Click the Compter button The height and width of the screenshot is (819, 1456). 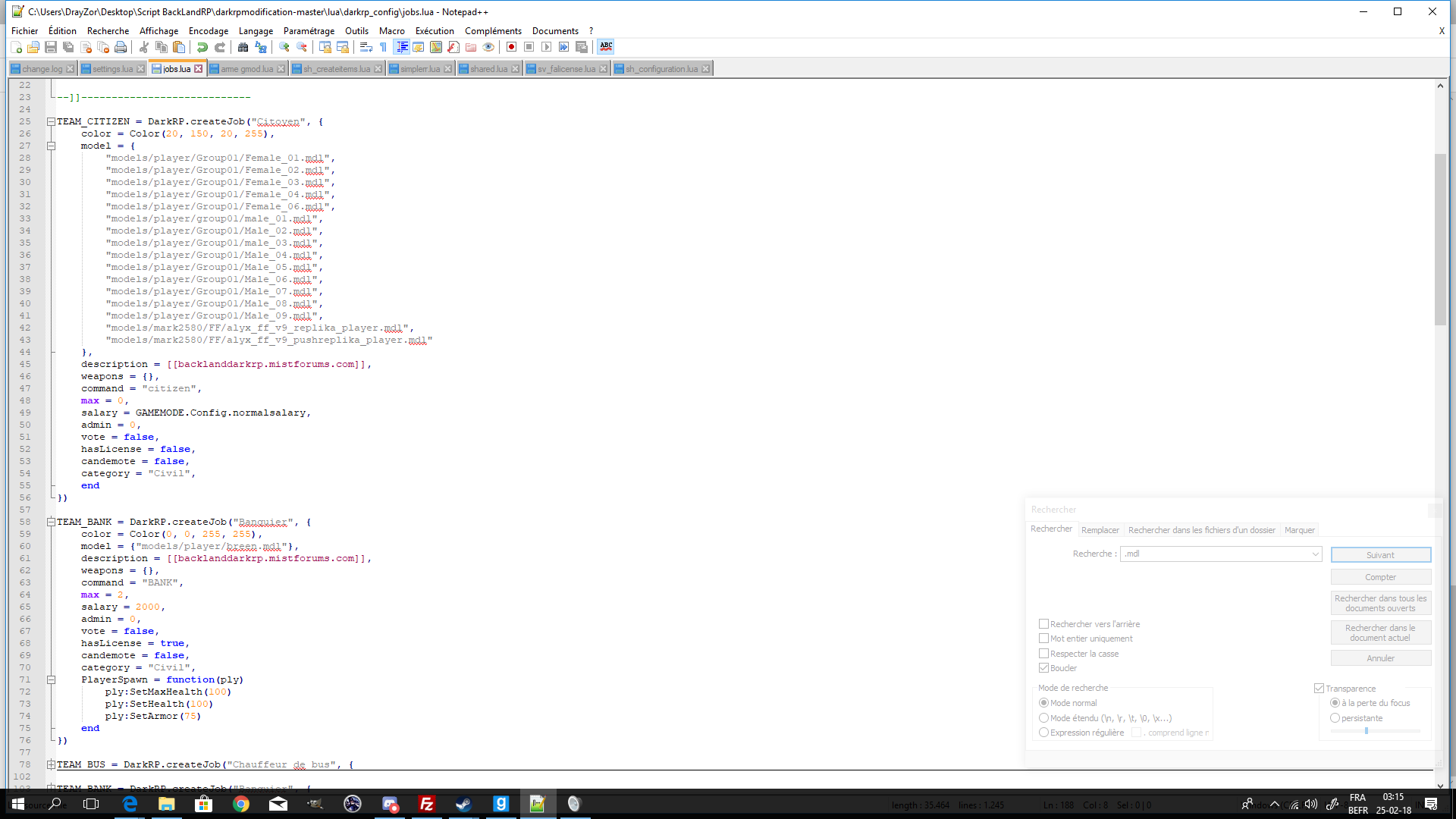pos(1380,577)
